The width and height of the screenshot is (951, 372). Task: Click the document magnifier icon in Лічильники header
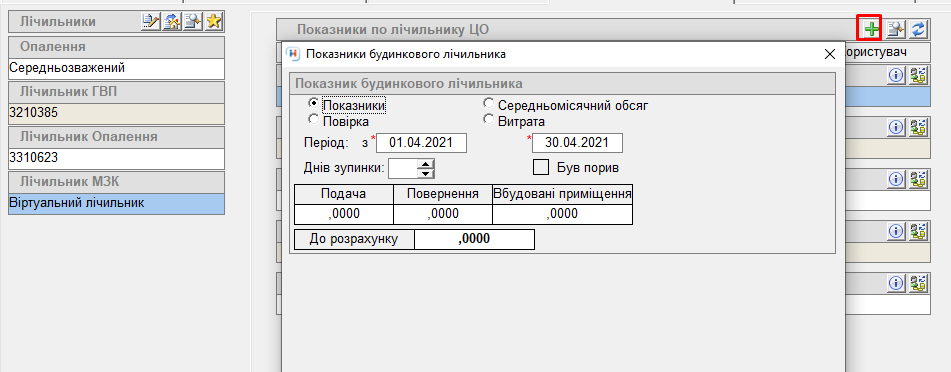pyautogui.click(x=193, y=22)
